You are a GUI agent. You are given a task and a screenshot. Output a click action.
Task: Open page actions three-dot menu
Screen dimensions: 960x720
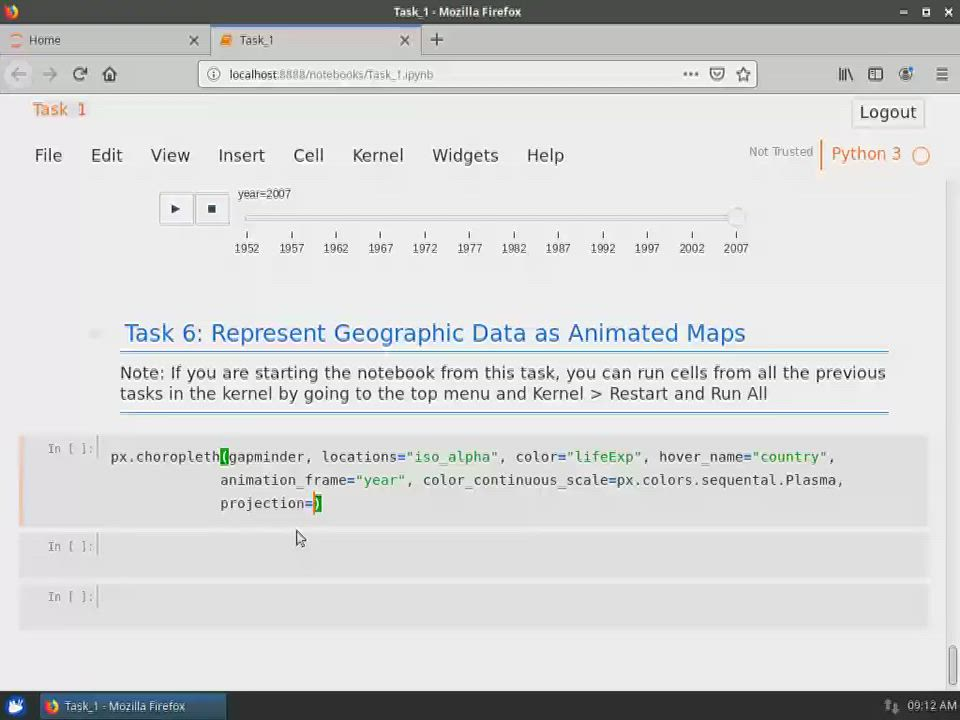tap(691, 74)
